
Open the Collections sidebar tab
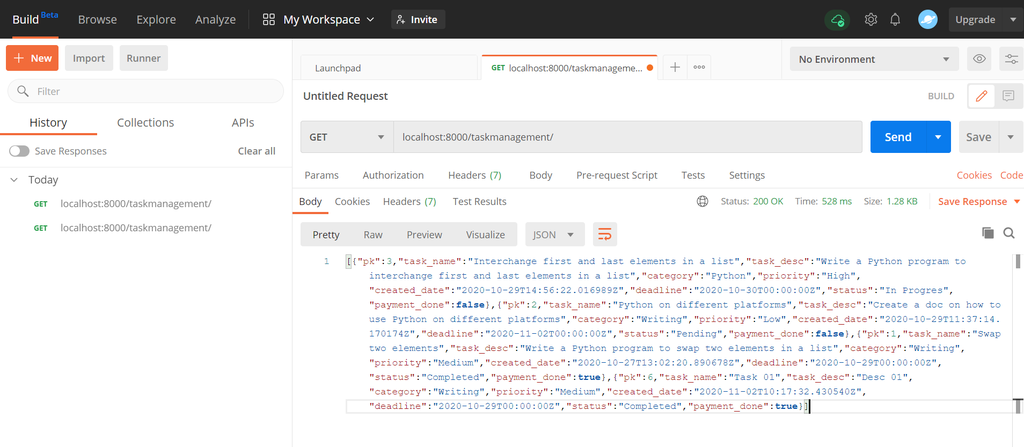146,123
